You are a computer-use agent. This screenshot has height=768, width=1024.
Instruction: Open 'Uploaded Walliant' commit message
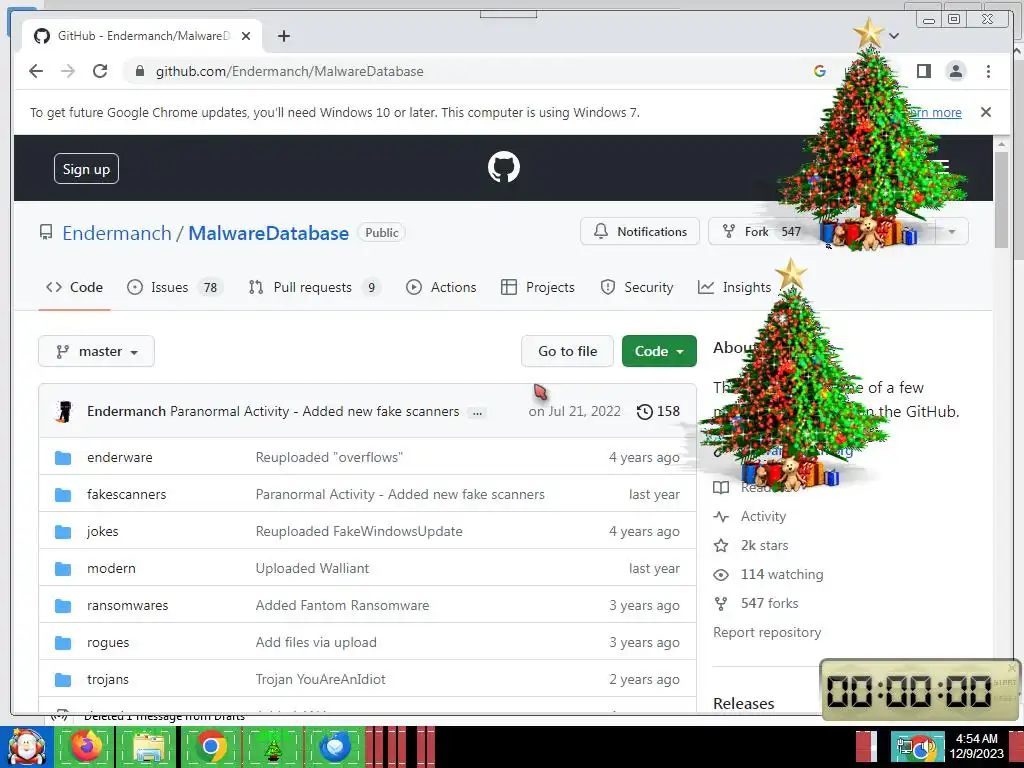pyautogui.click(x=312, y=568)
